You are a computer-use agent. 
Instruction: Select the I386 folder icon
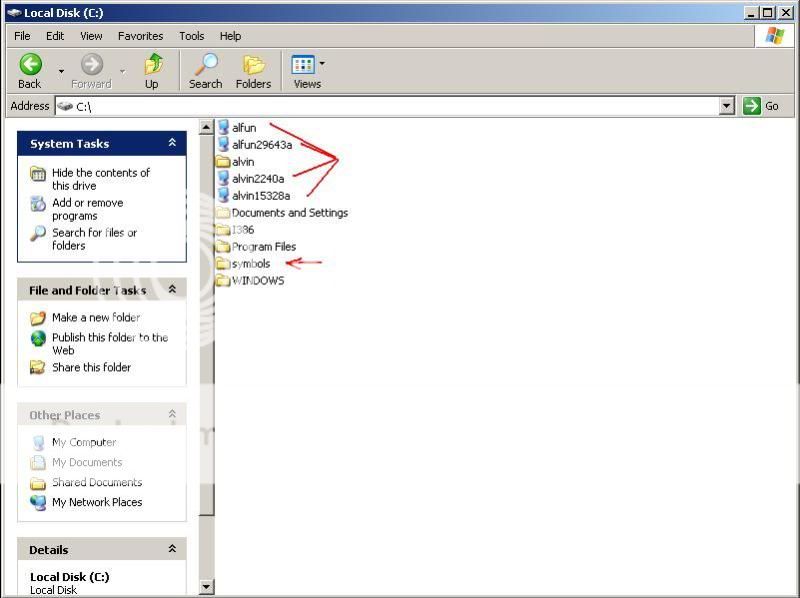(223, 229)
